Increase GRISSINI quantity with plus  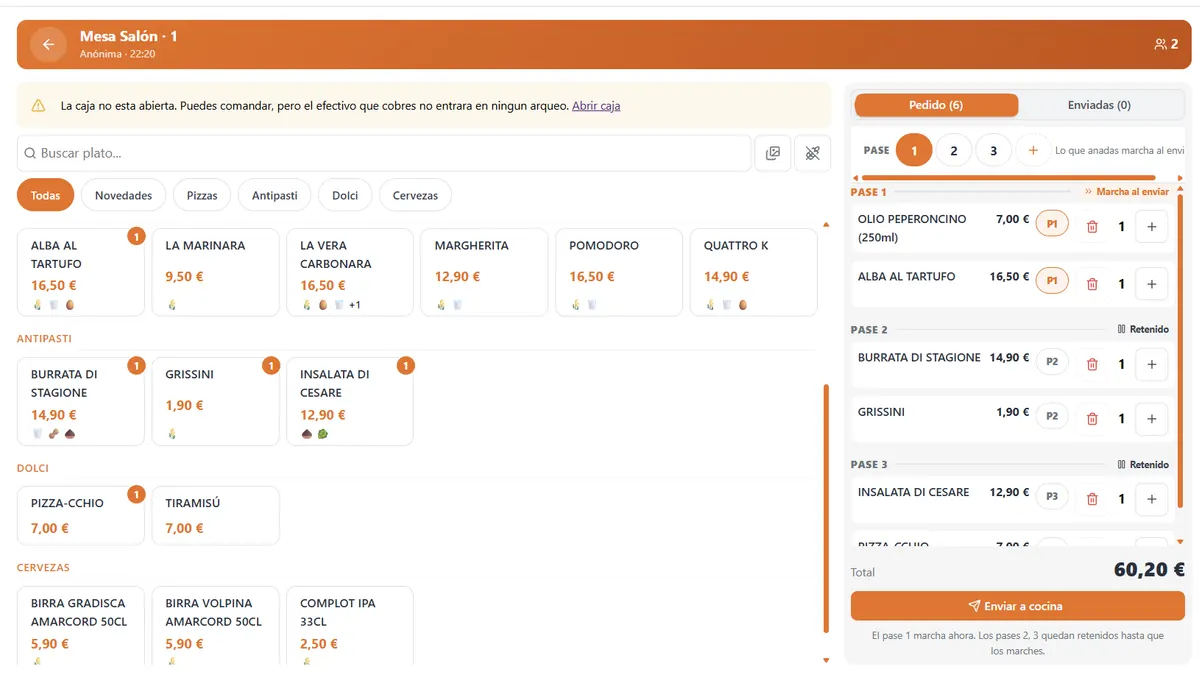pos(1151,419)
